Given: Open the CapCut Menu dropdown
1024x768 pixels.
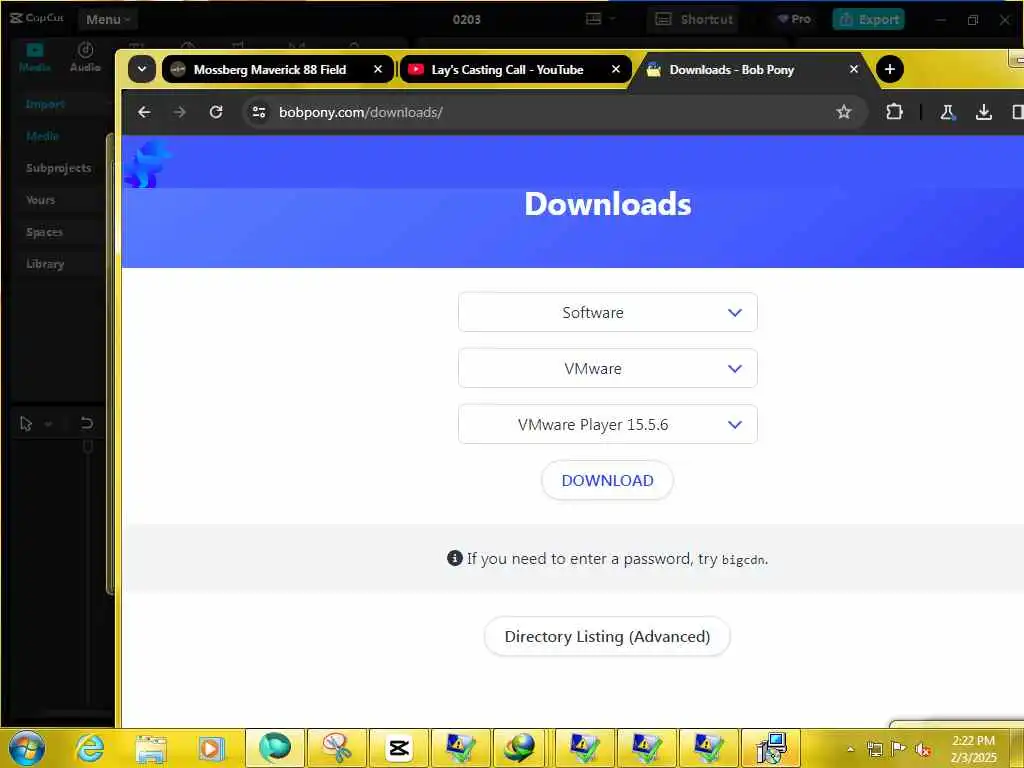Looking at the screenshot, I should [x=108, y=20].
